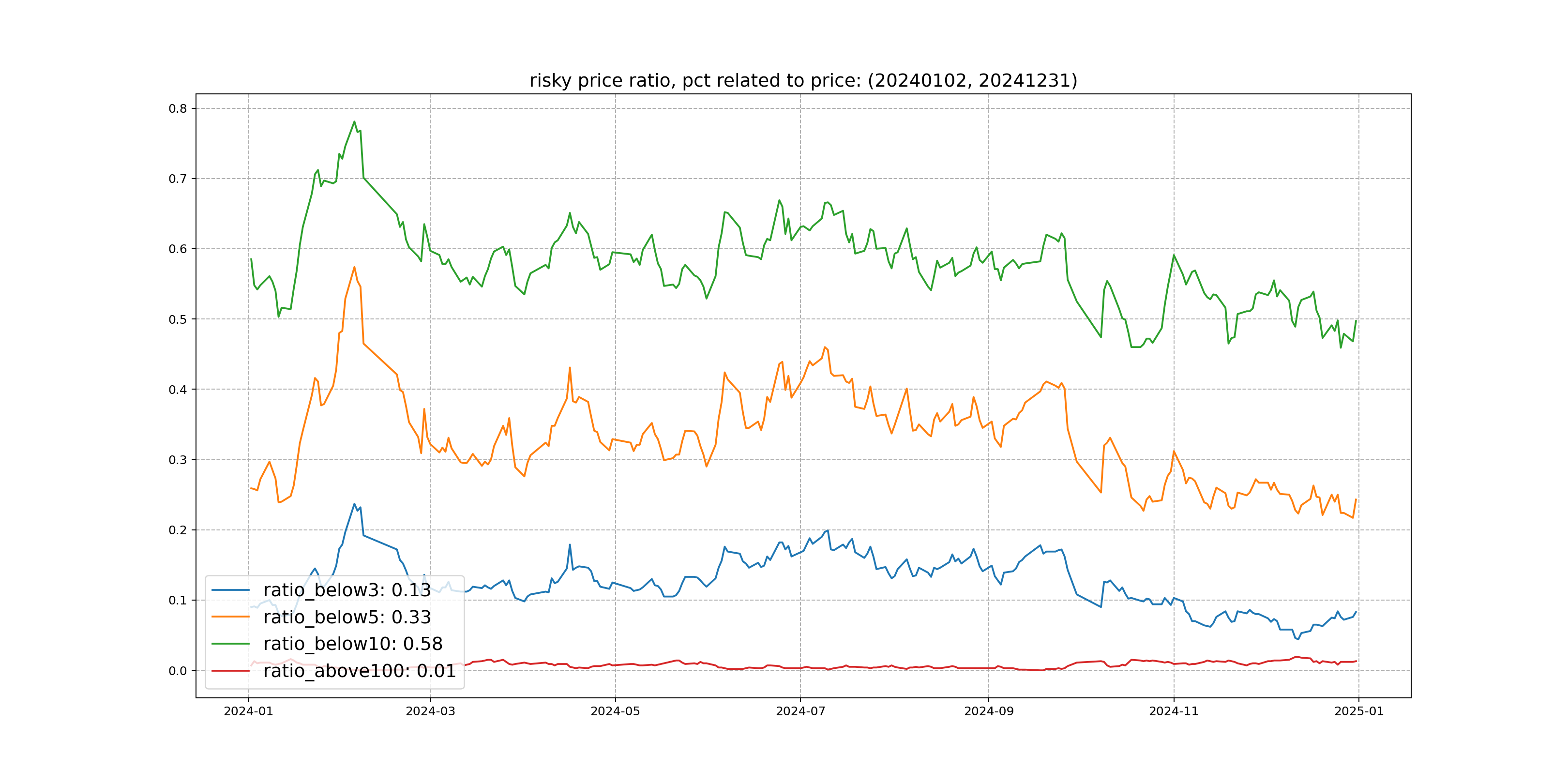Click the ratio_below10: 0.58 legend label
1568x784 pixels.
tap(352, 643)
